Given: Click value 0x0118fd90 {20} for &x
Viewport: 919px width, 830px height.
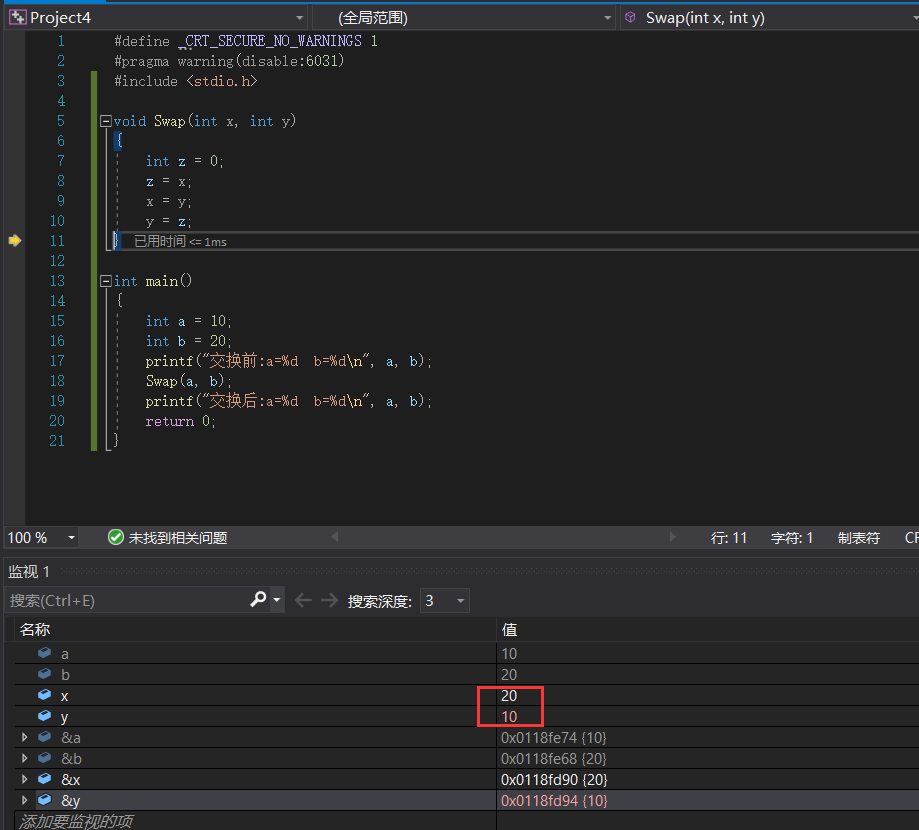Looking at the screenshot, I should (x=554, y=780).
